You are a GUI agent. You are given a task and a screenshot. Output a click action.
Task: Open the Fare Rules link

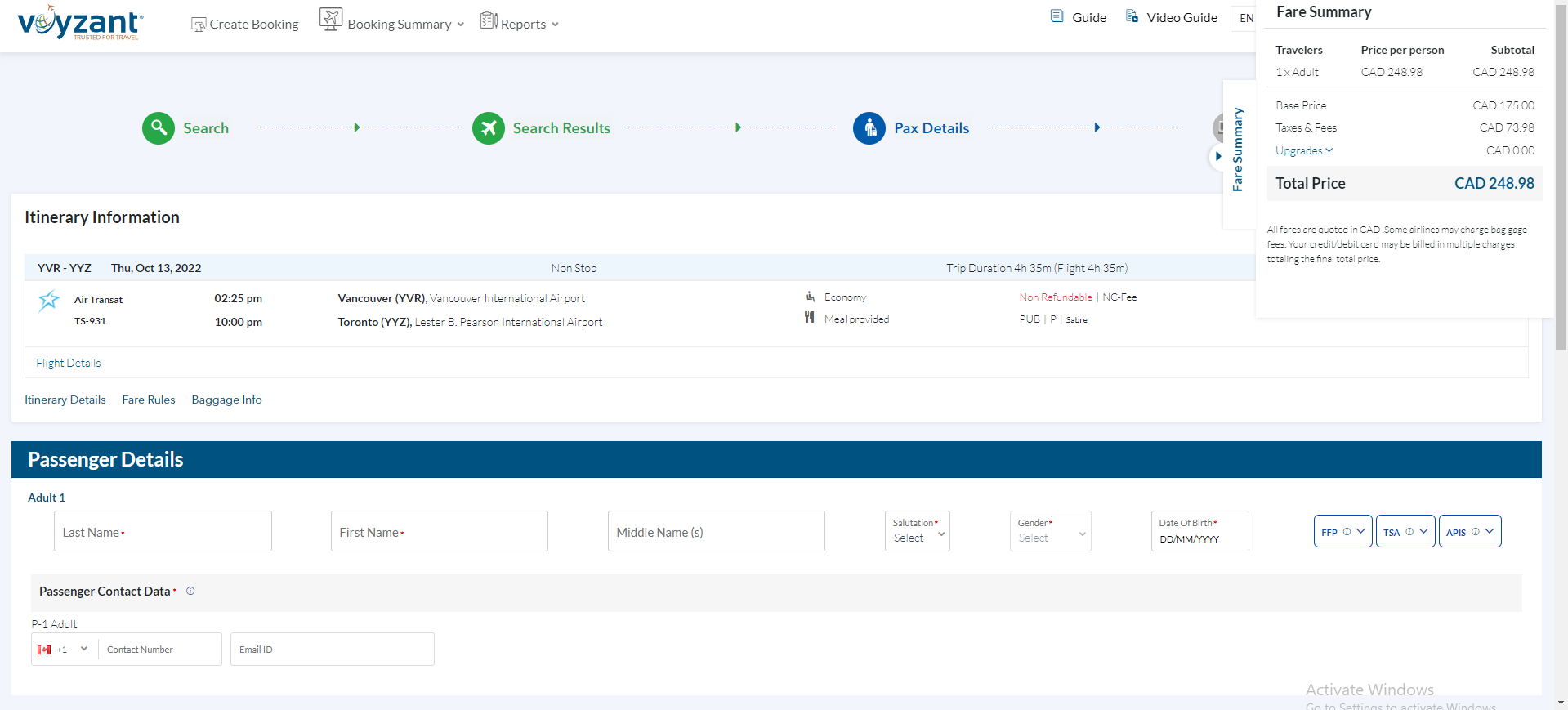(149, 400)
